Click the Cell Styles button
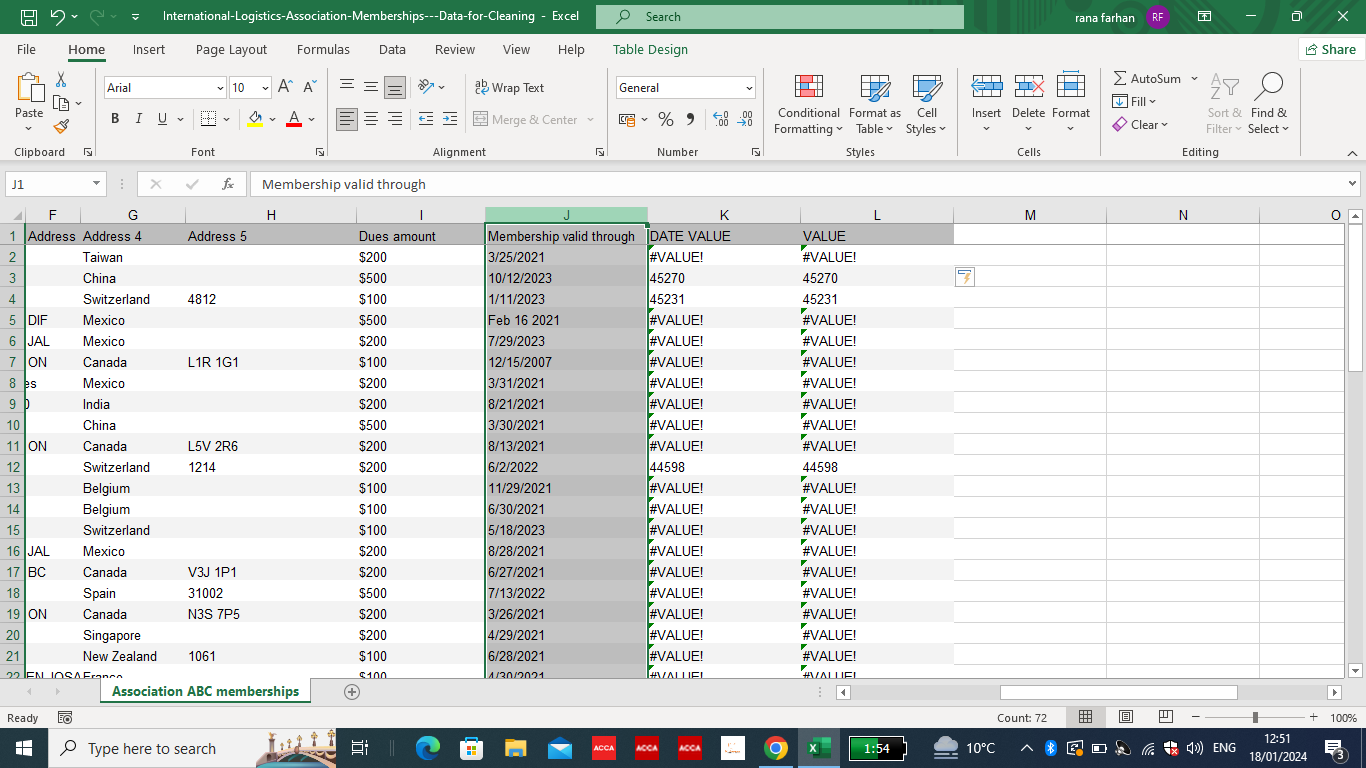This screenshot has height=768, width=1366. [927, 104]
